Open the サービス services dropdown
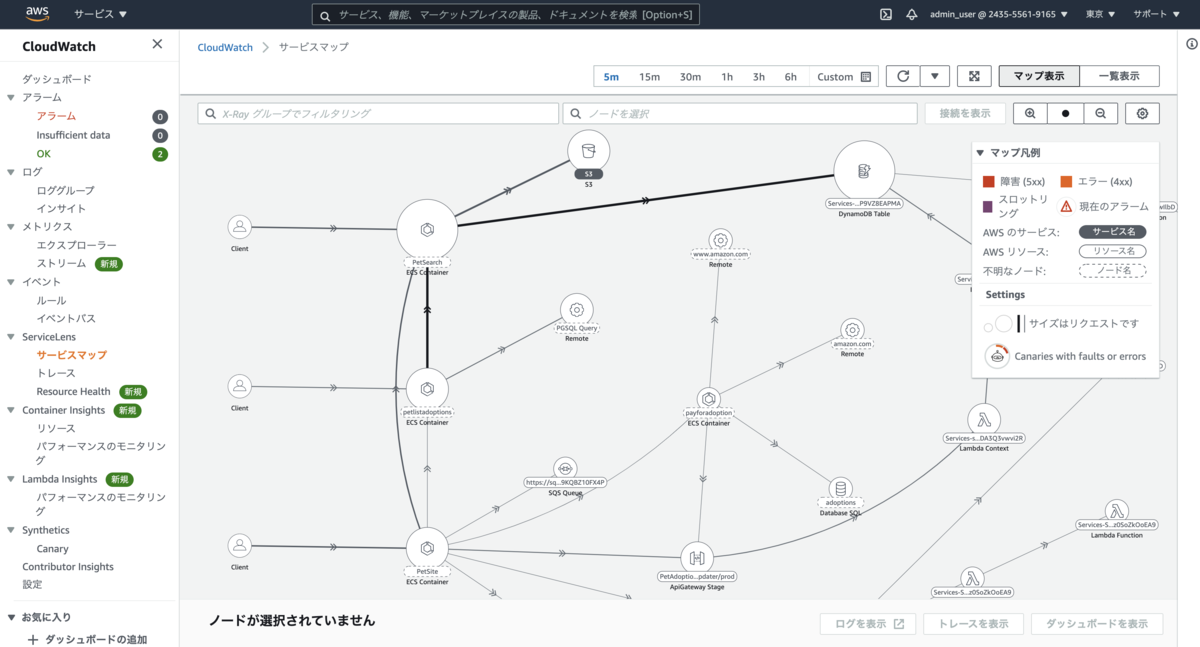Image resolution: width=1200 pixels, height=647 pixels. click(x=101, y=15)
